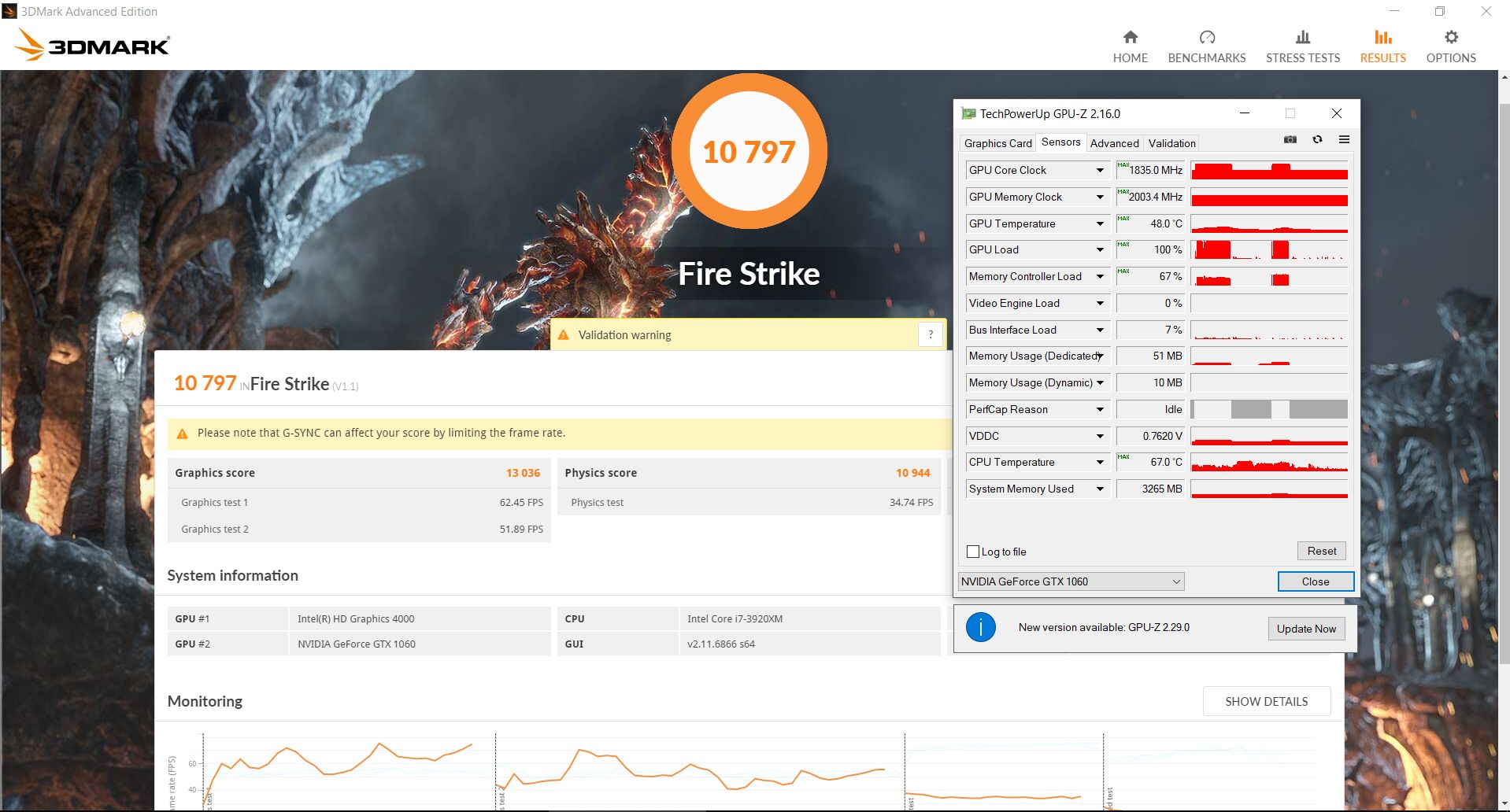The image size is (1510, 812).
Task: Expand the Memory Usage (Dynamic) dropdown
Action: (1100, 382)
